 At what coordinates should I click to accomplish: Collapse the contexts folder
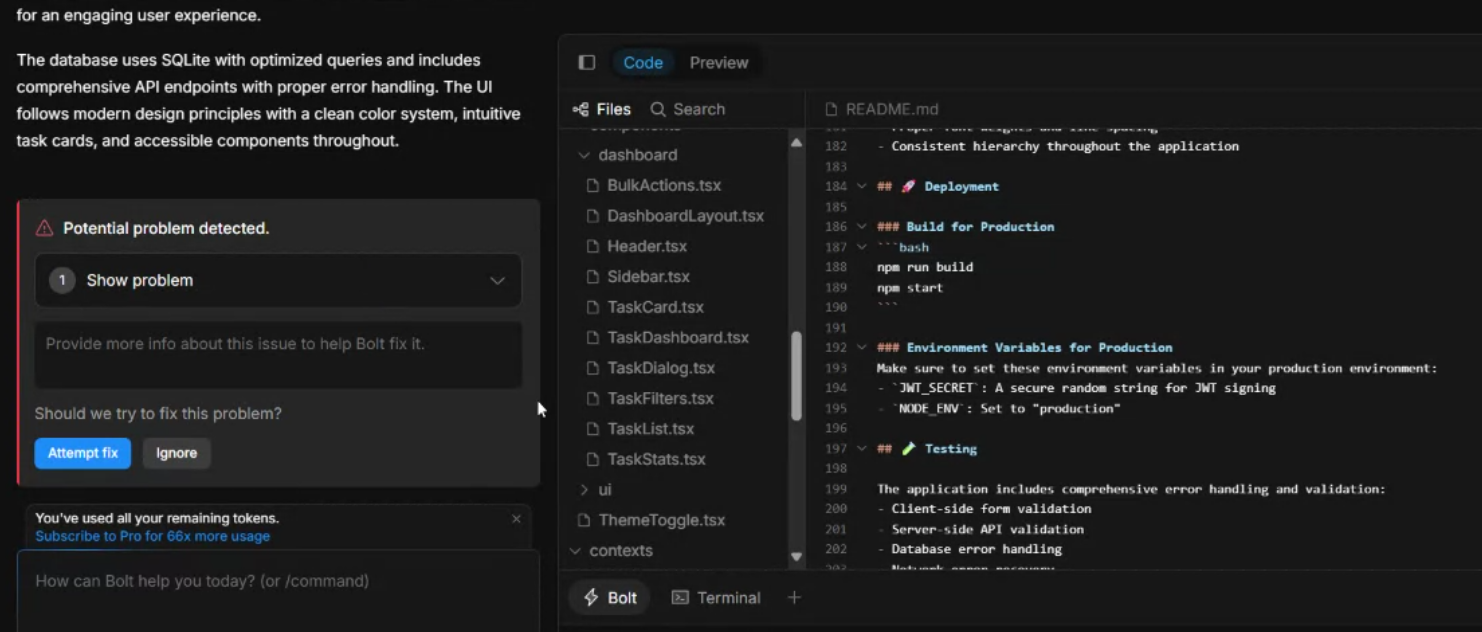tap(575, 551)
